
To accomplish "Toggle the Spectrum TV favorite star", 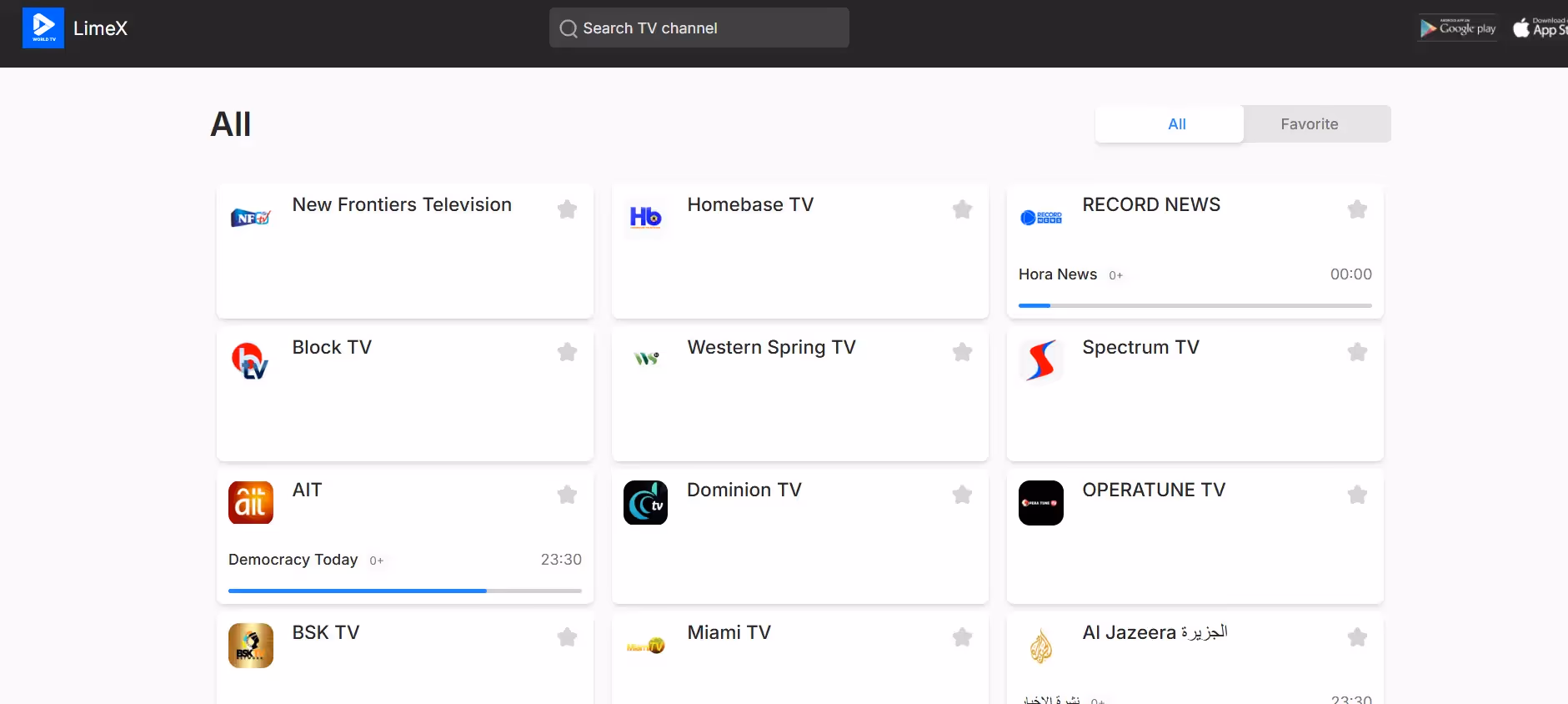I will point(1357,351).
